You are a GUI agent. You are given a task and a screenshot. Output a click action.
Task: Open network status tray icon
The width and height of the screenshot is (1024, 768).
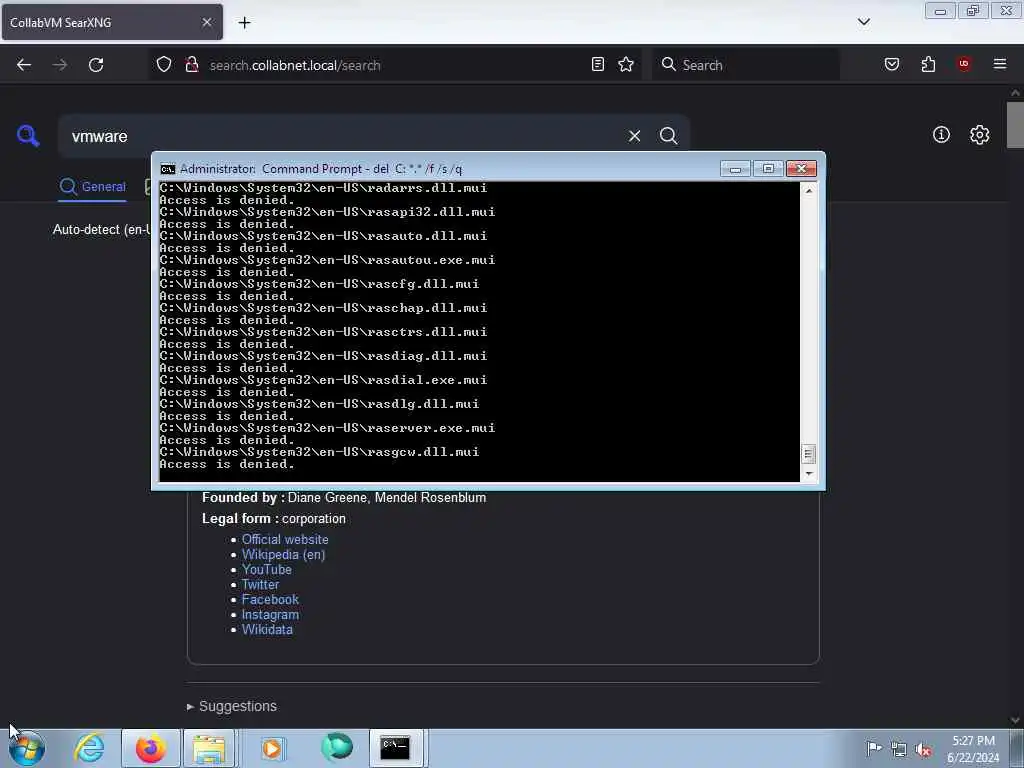tap(899, 749)
